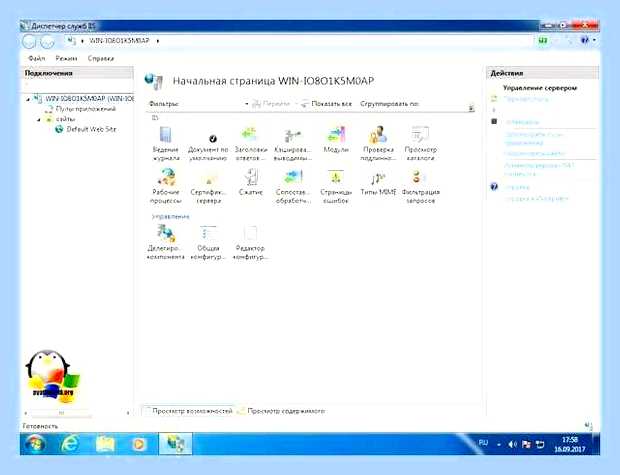Click the IIS Manager title bar icon
620x475 pixels.
pos(25,26)
